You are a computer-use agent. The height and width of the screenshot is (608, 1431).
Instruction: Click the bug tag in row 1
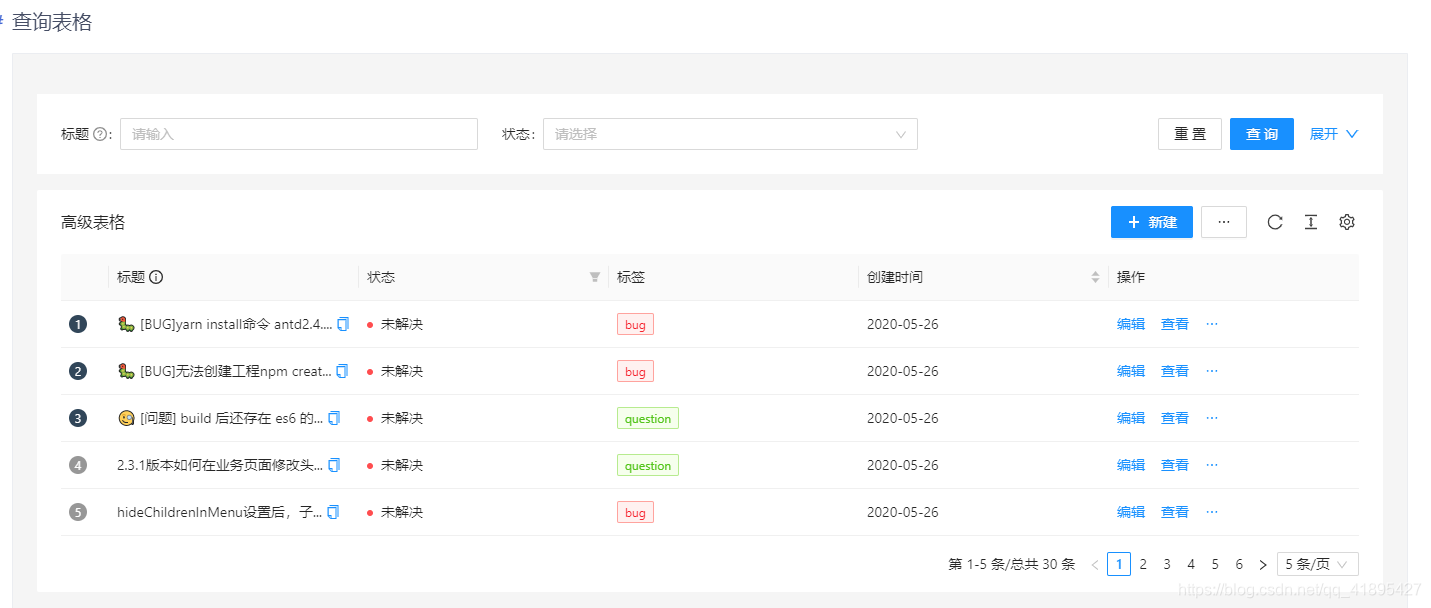(x=635, y=324)
